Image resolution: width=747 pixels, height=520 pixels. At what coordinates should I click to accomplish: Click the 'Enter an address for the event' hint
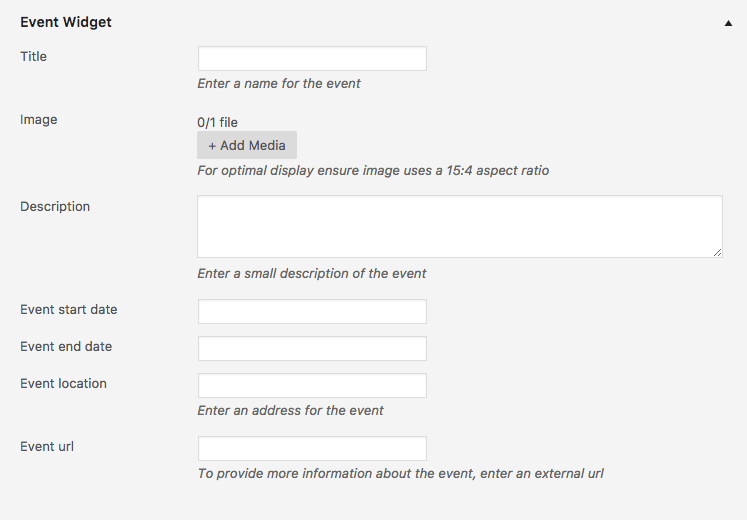(x=290, y=410)
